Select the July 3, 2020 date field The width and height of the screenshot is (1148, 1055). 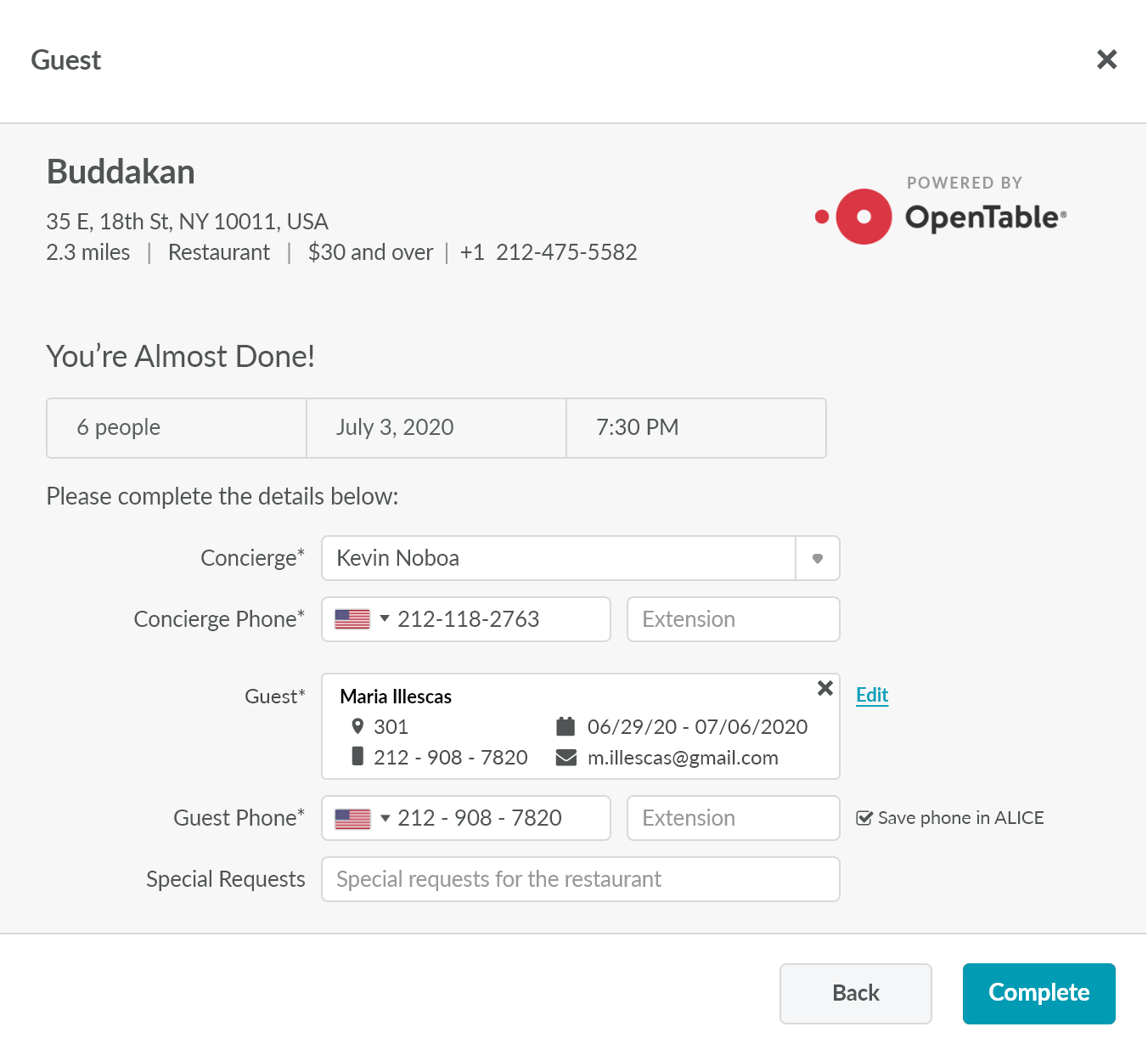coord(436,427)
